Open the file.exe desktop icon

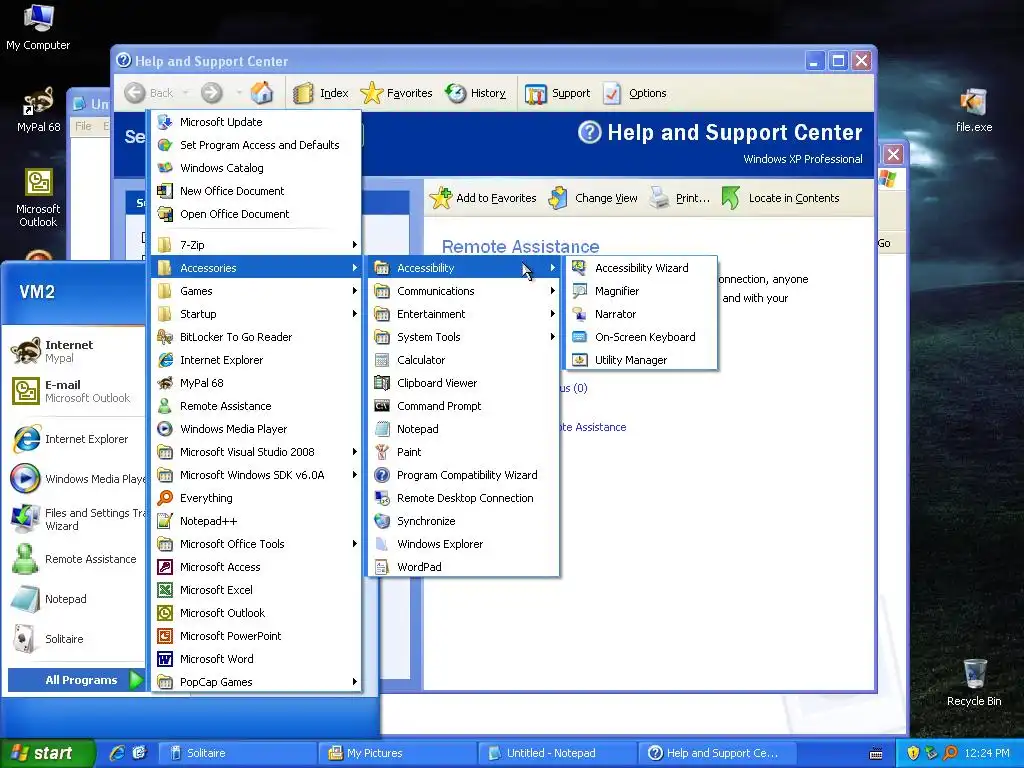(x=974, y=110)
